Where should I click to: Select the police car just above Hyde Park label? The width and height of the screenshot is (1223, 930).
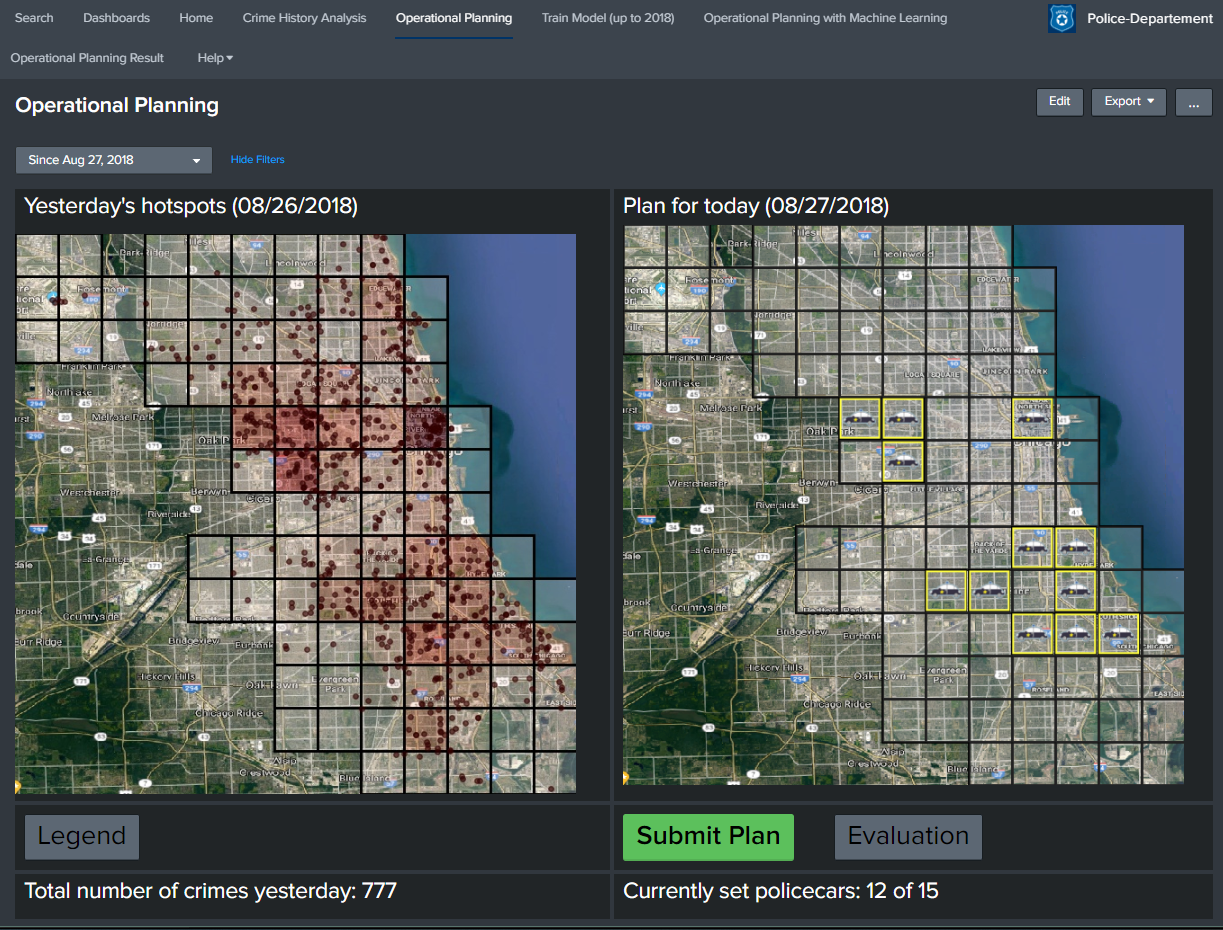coord(1076,548)
